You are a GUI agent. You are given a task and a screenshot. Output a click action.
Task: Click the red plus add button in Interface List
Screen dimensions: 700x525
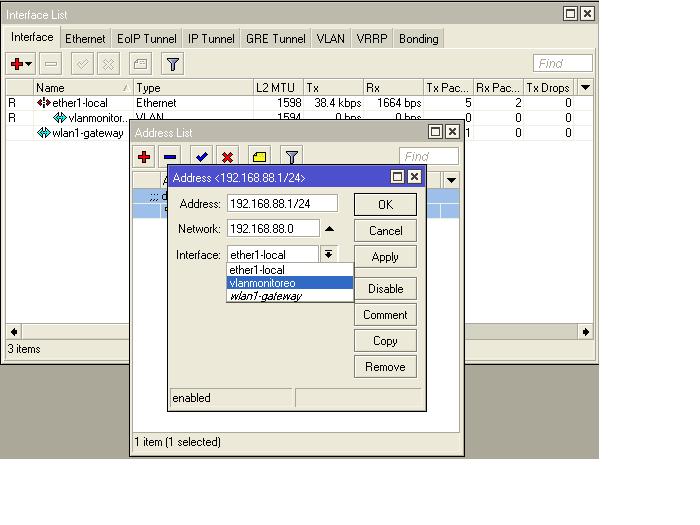click(x=17, y=64)
